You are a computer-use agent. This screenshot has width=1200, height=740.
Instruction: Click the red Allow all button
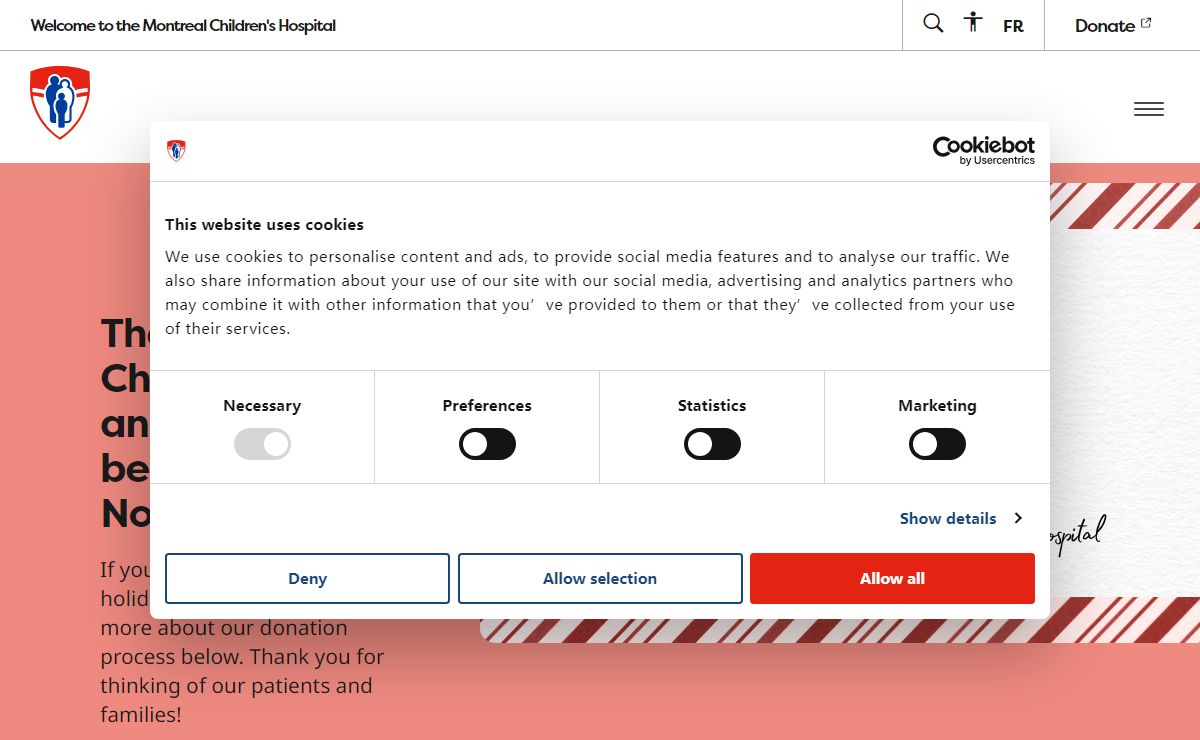892,578
